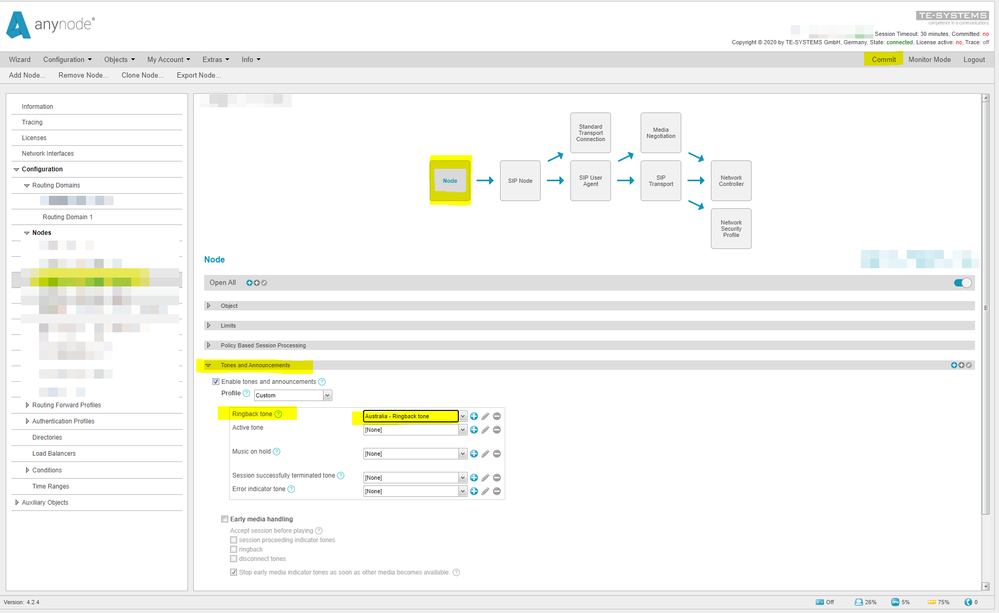999x613 pixels.
Task: Add a new Active tone object
Action: (474, 430)
